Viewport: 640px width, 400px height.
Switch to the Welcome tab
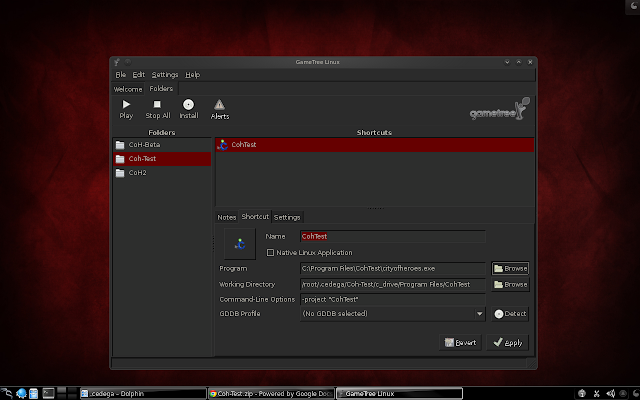pos(128,89)
